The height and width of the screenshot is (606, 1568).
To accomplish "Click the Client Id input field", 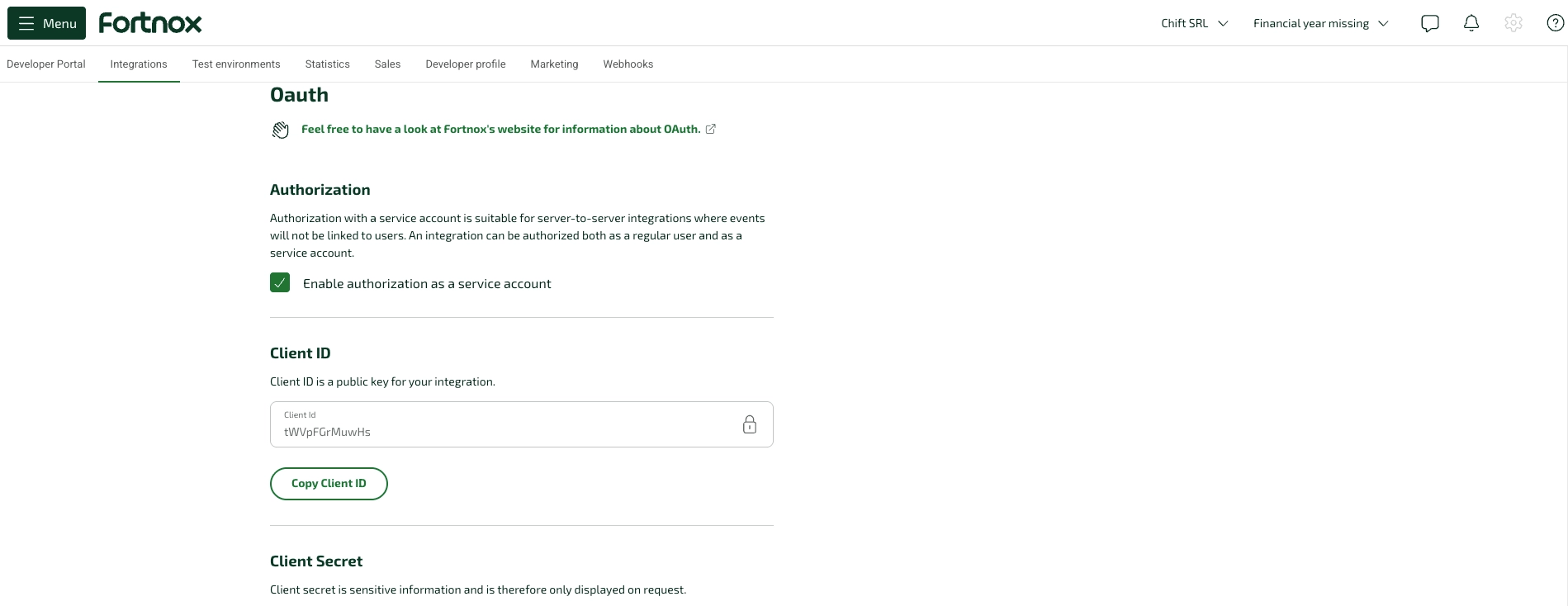I will tap(522, 424).
